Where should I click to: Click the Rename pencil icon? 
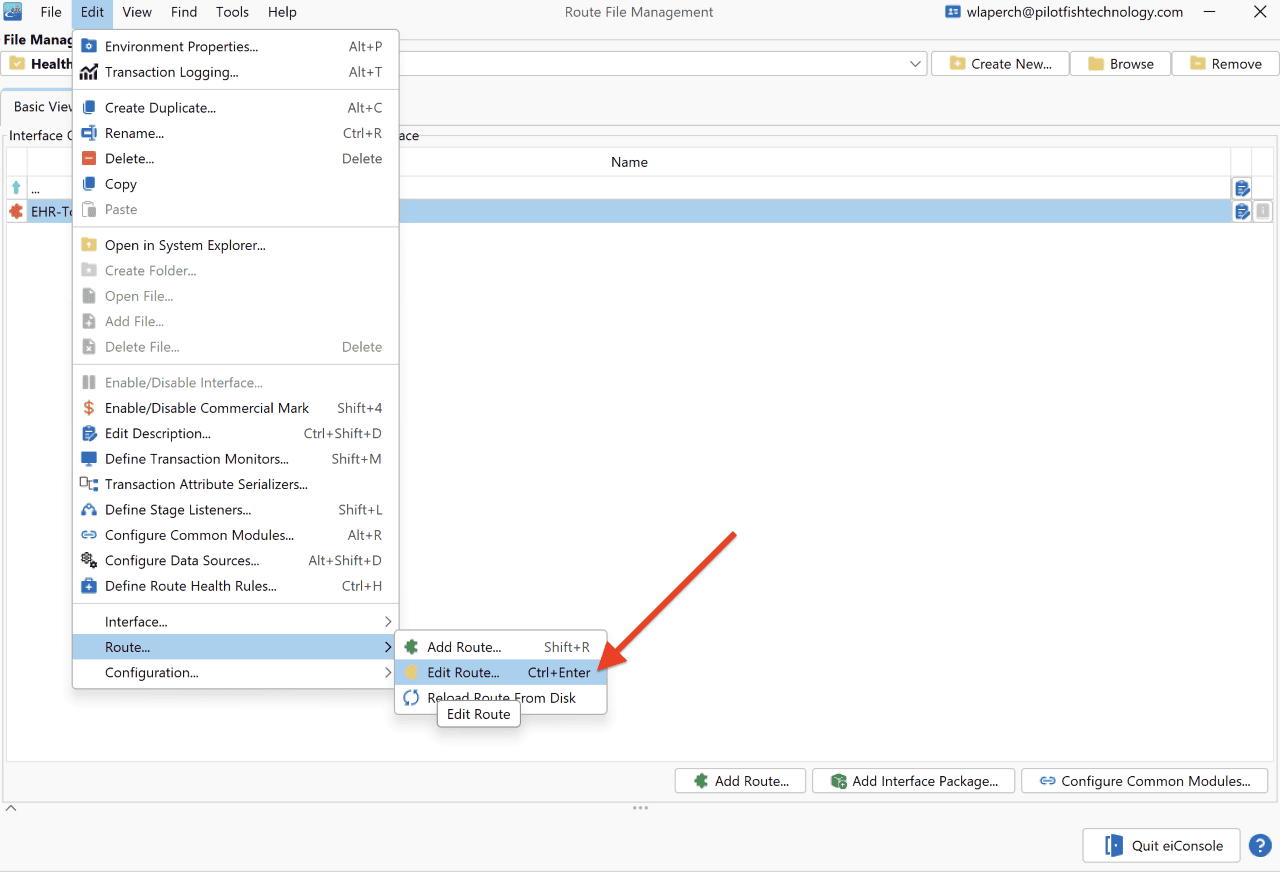pyautogui.click(x=89, y=133)
